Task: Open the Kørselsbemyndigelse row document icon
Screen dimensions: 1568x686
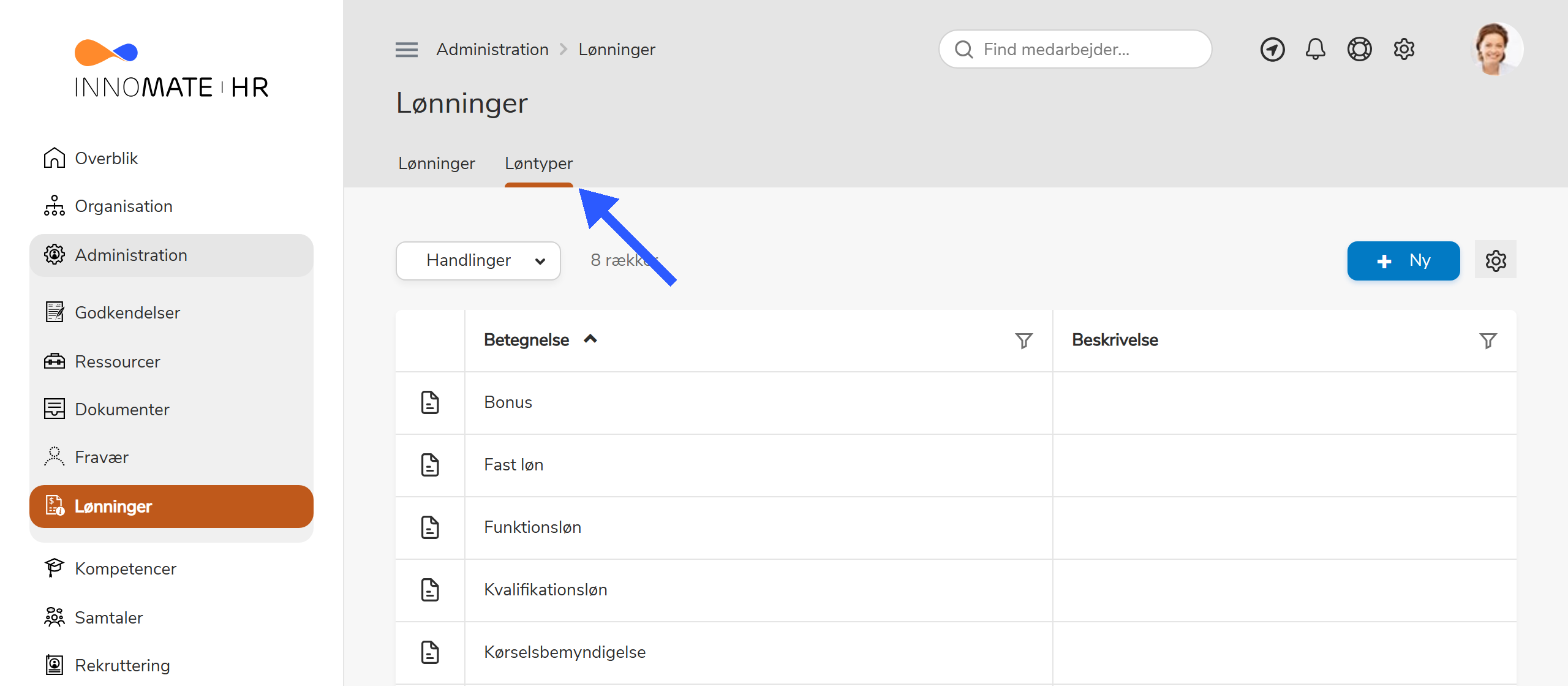Action: click(430, 652)
